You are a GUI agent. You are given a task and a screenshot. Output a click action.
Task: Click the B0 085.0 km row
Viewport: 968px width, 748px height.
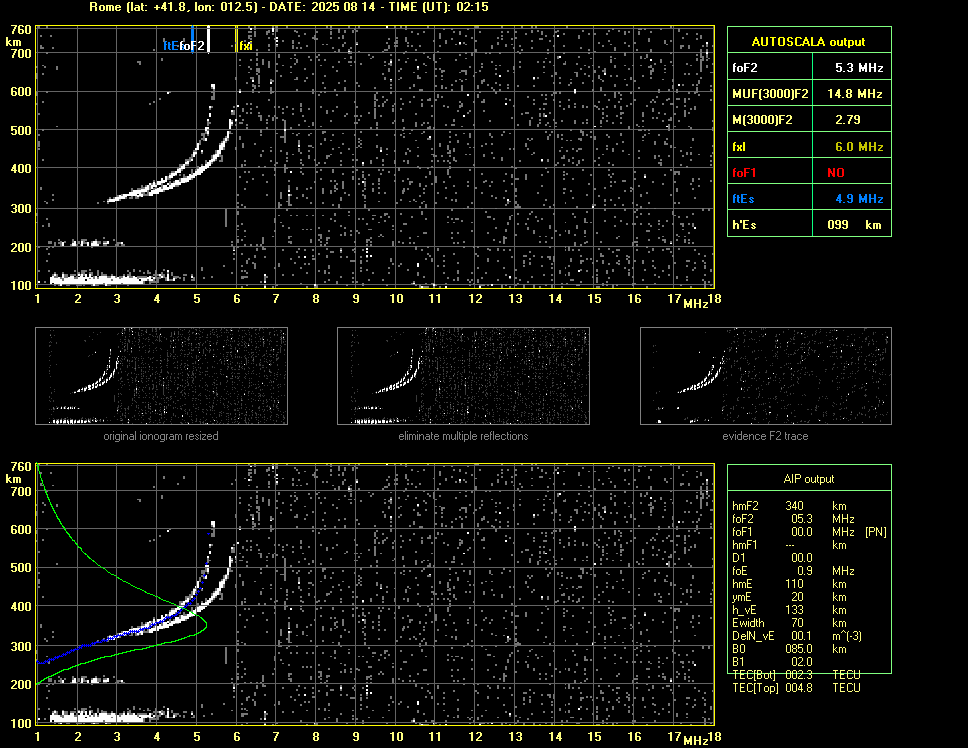pyautogui.click(x=788, y=649)
